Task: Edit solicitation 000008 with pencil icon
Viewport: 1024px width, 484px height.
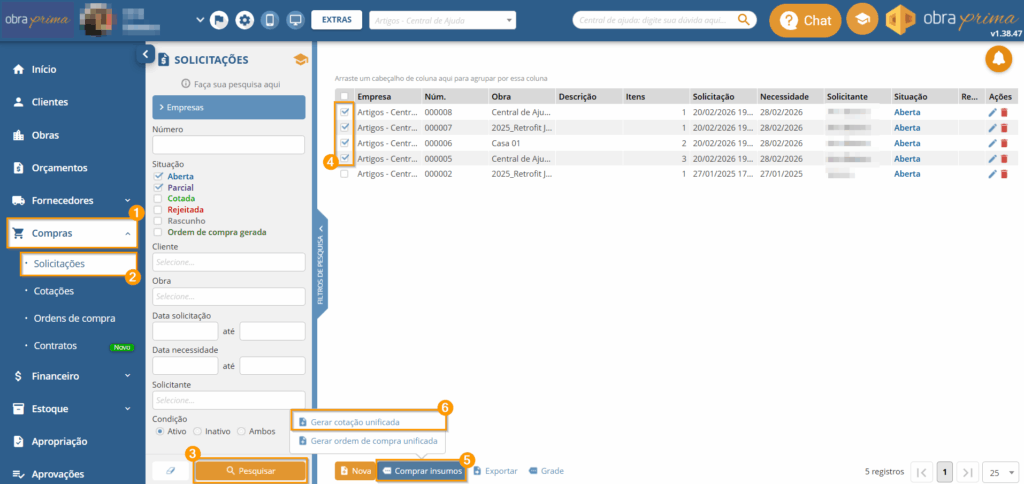Action: tap(992, 113)
